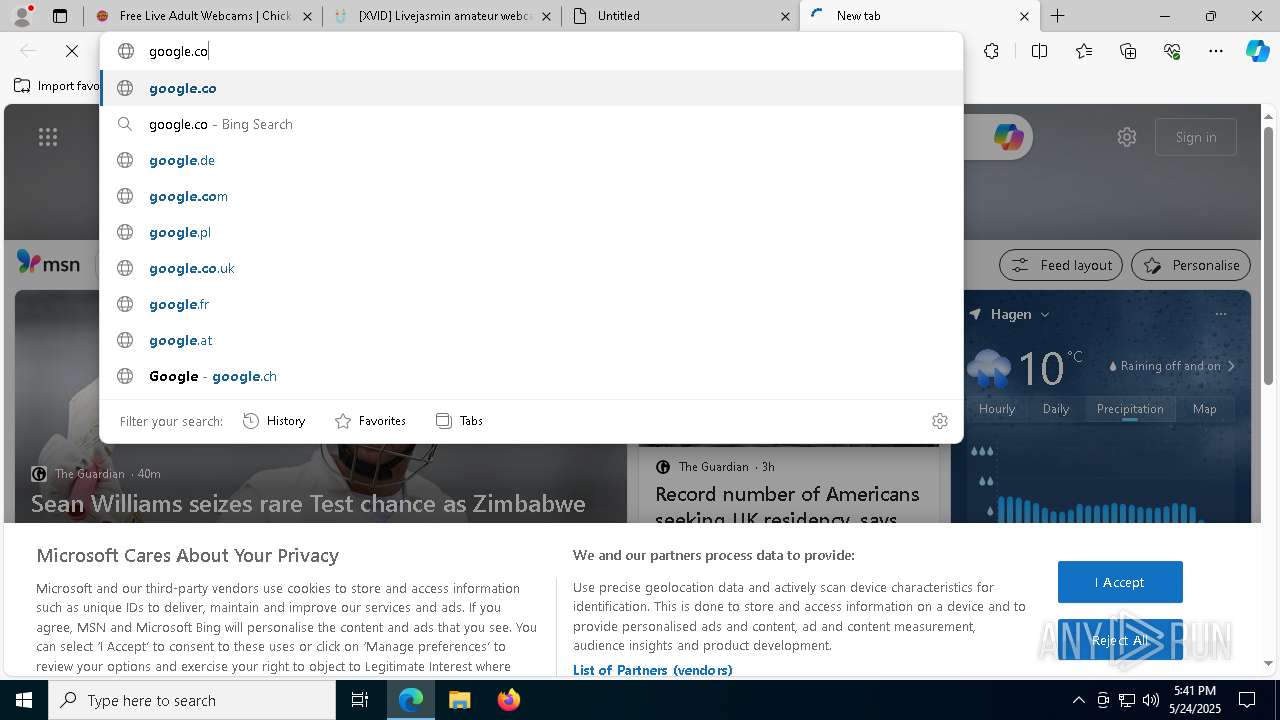Screen dimensions: 1280x720
Task: Open network status tray icon
Action: [1127, 700]
